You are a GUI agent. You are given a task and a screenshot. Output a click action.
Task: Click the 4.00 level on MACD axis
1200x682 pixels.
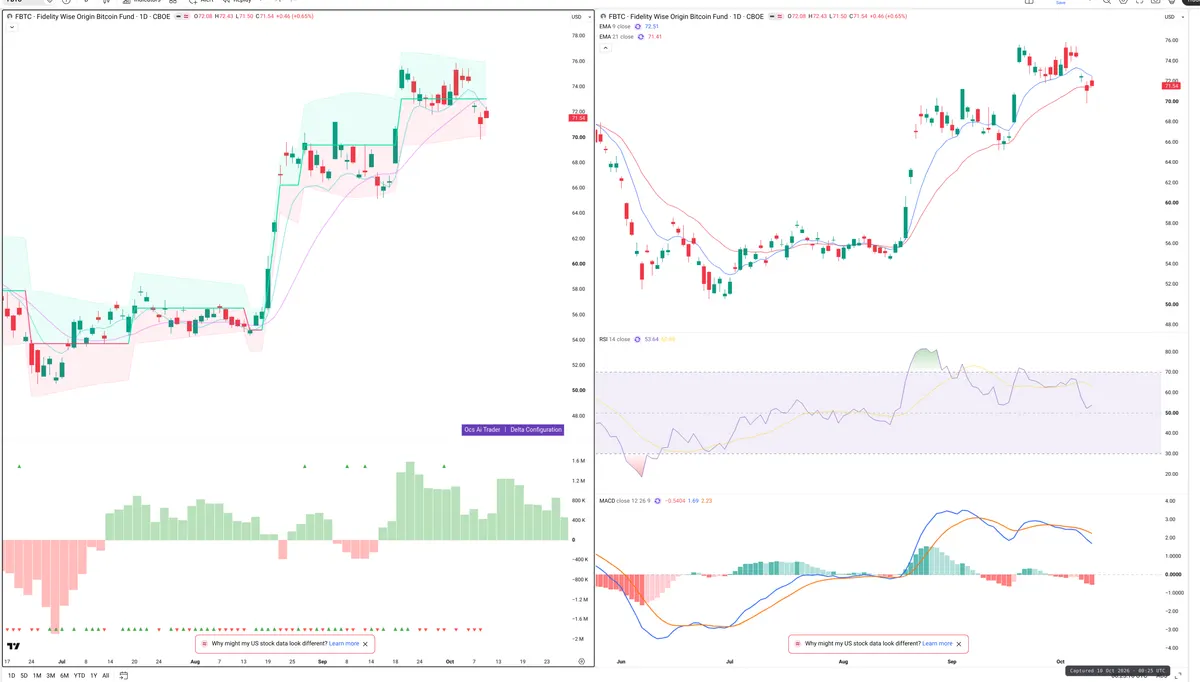(1171, 501)
